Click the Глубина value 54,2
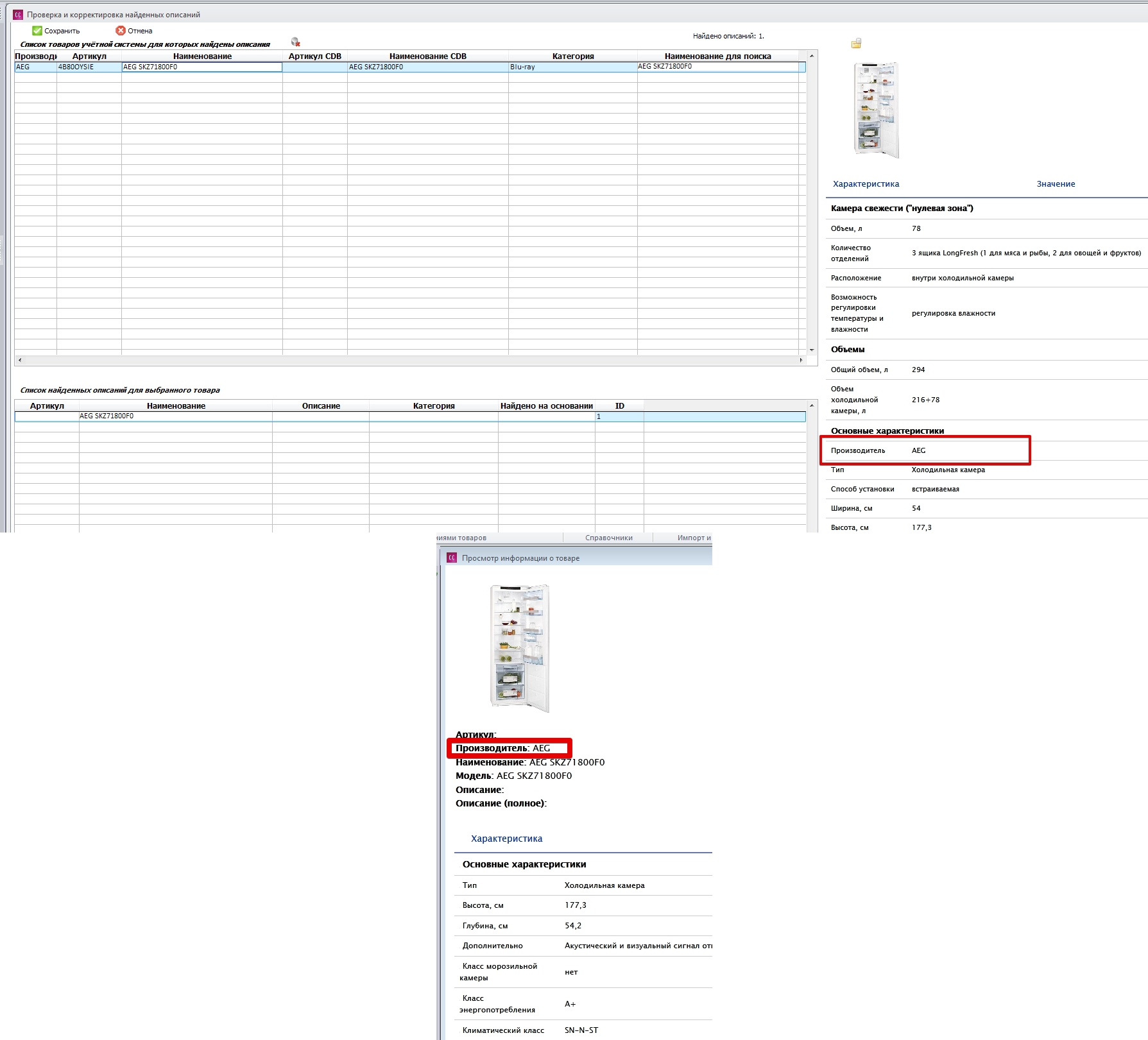Screen dimensions: 1148x1040 [573, 926]
